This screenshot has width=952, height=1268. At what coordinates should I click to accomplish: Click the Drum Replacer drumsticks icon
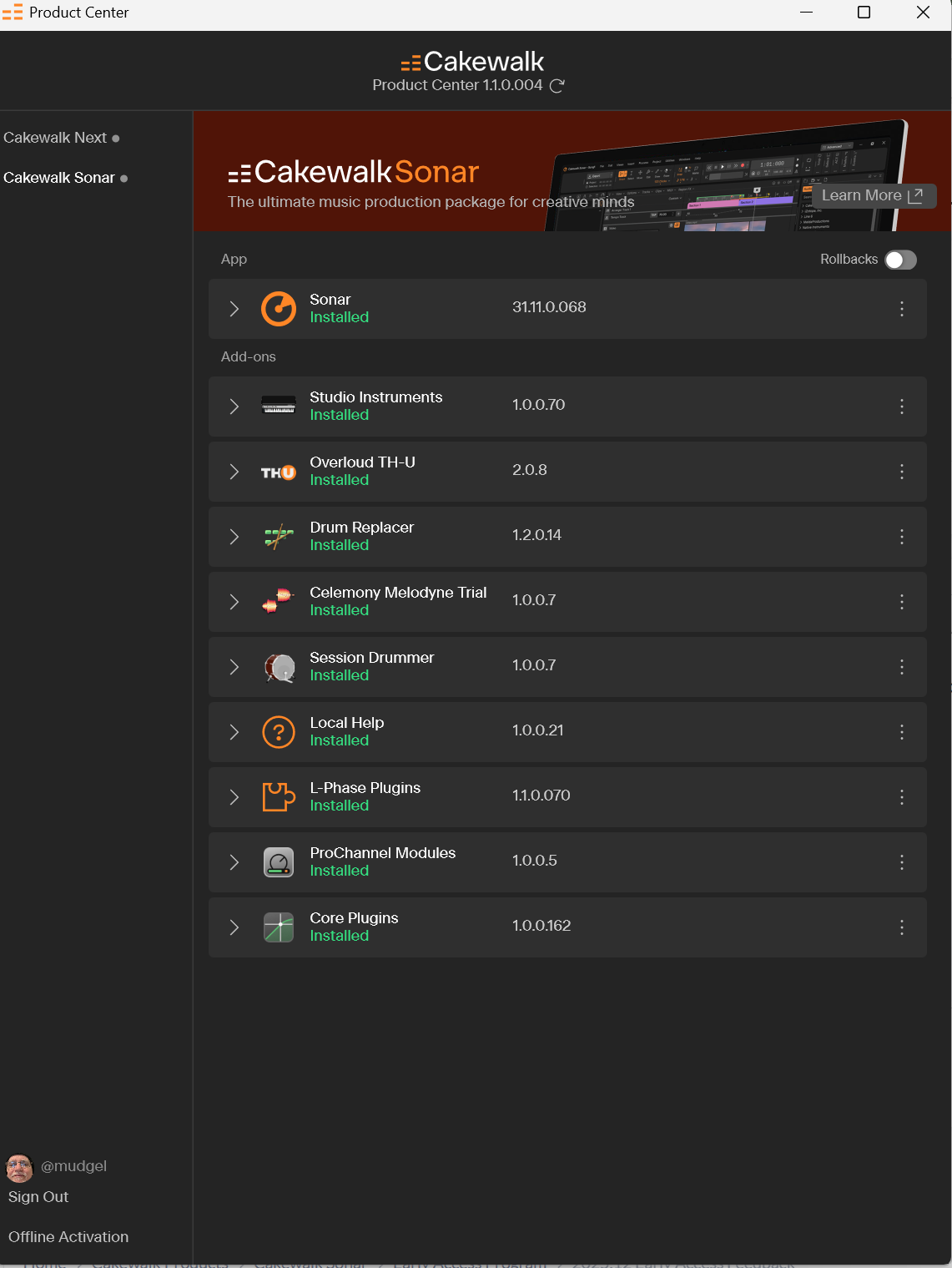point(279,537)
